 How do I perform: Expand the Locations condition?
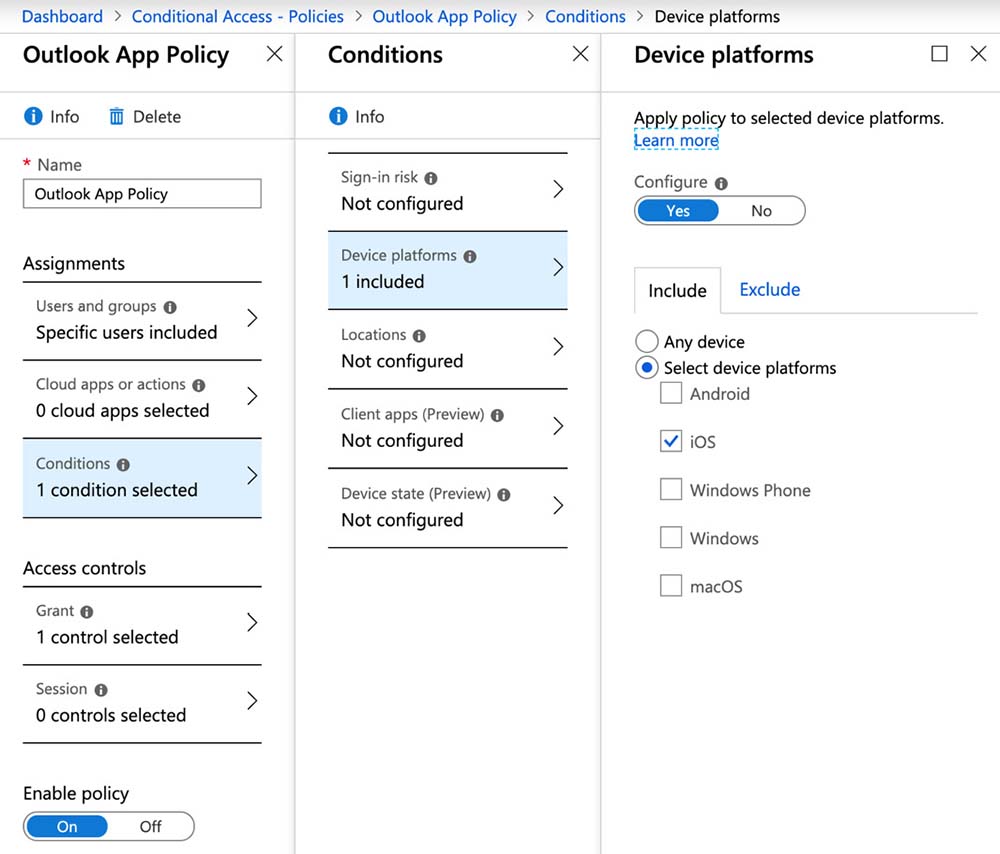pyautogui.click(x=447, y=348)
